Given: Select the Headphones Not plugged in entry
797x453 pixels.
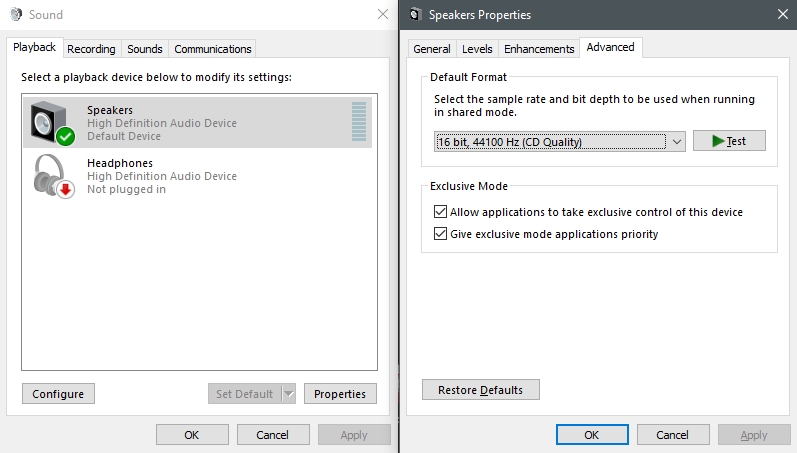Looking at the screenshot, I should coord(197,176).
